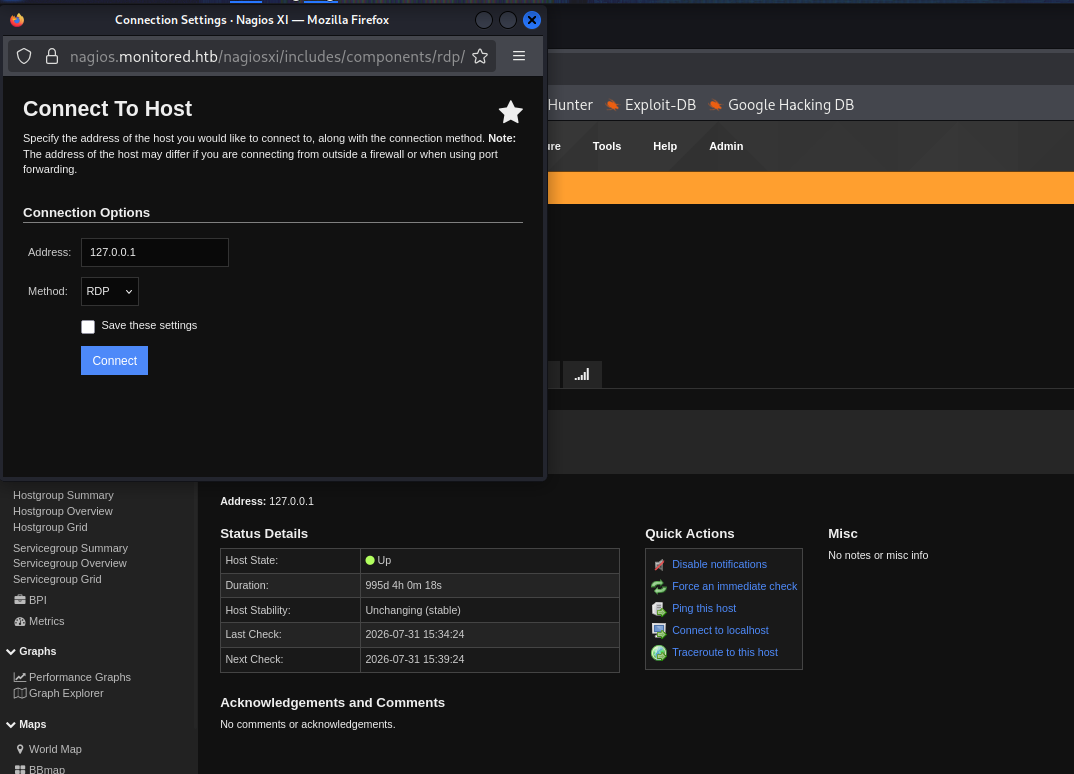The height and width of the screenshot is (774, 1074).
Task: Open Graph Explorer in sidebar
Action: pos(66,693)
